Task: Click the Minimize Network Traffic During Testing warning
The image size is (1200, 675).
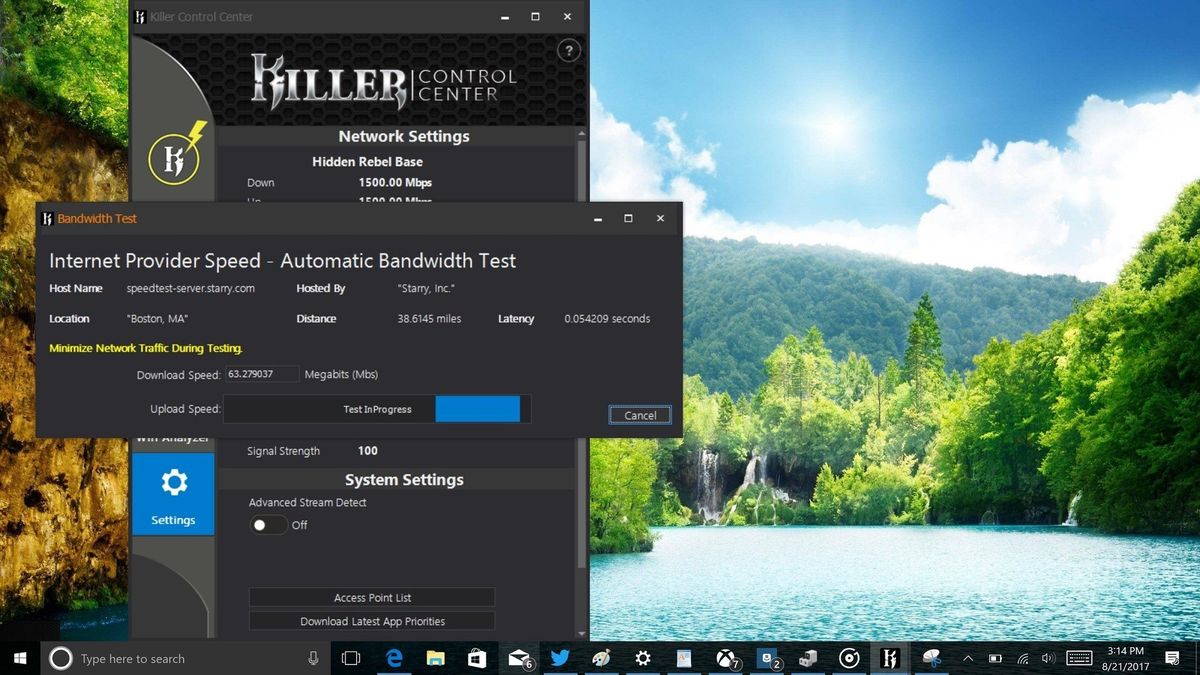Action: 146,348
